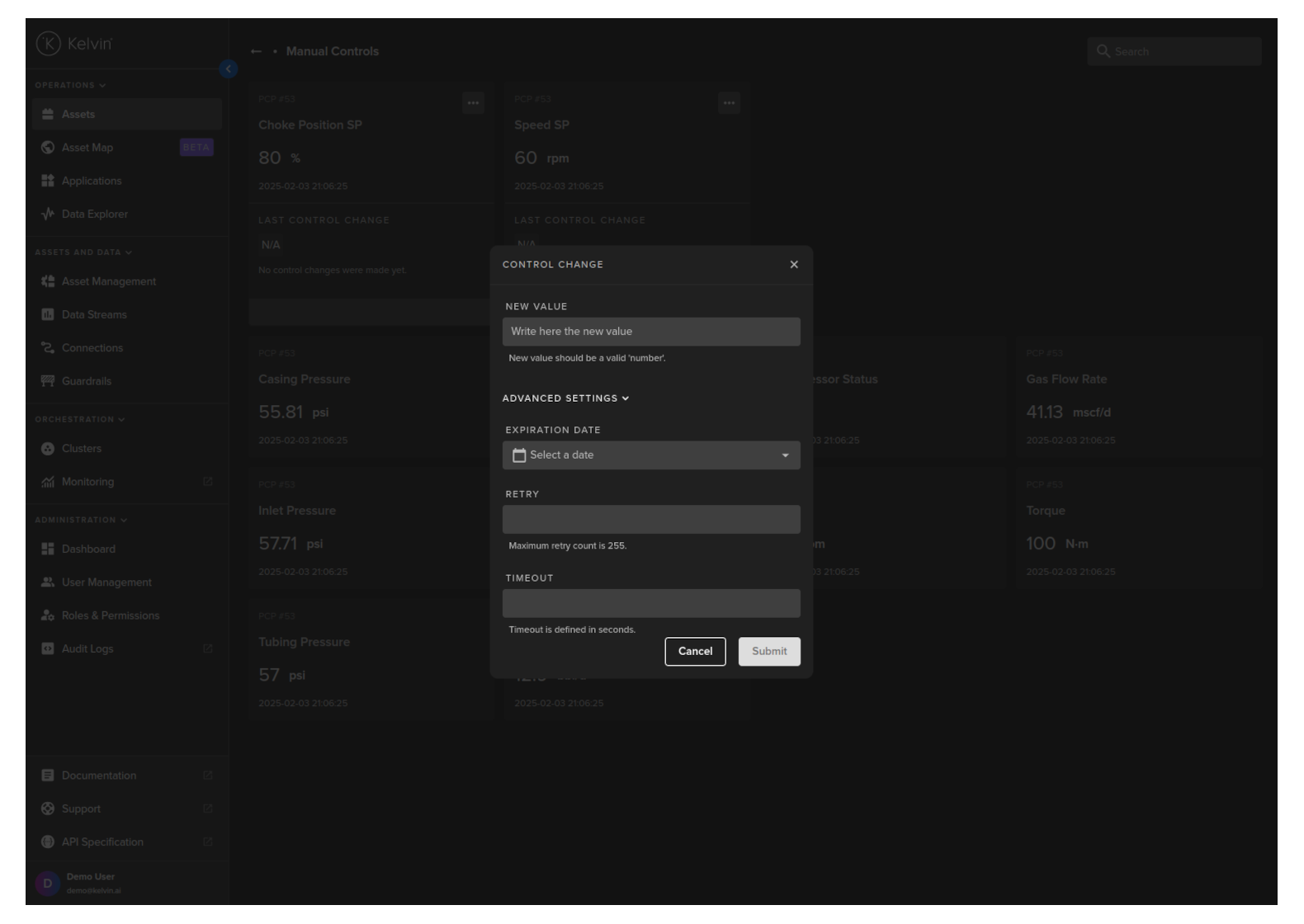Open the Asset Map globe icon

(48, 148)
